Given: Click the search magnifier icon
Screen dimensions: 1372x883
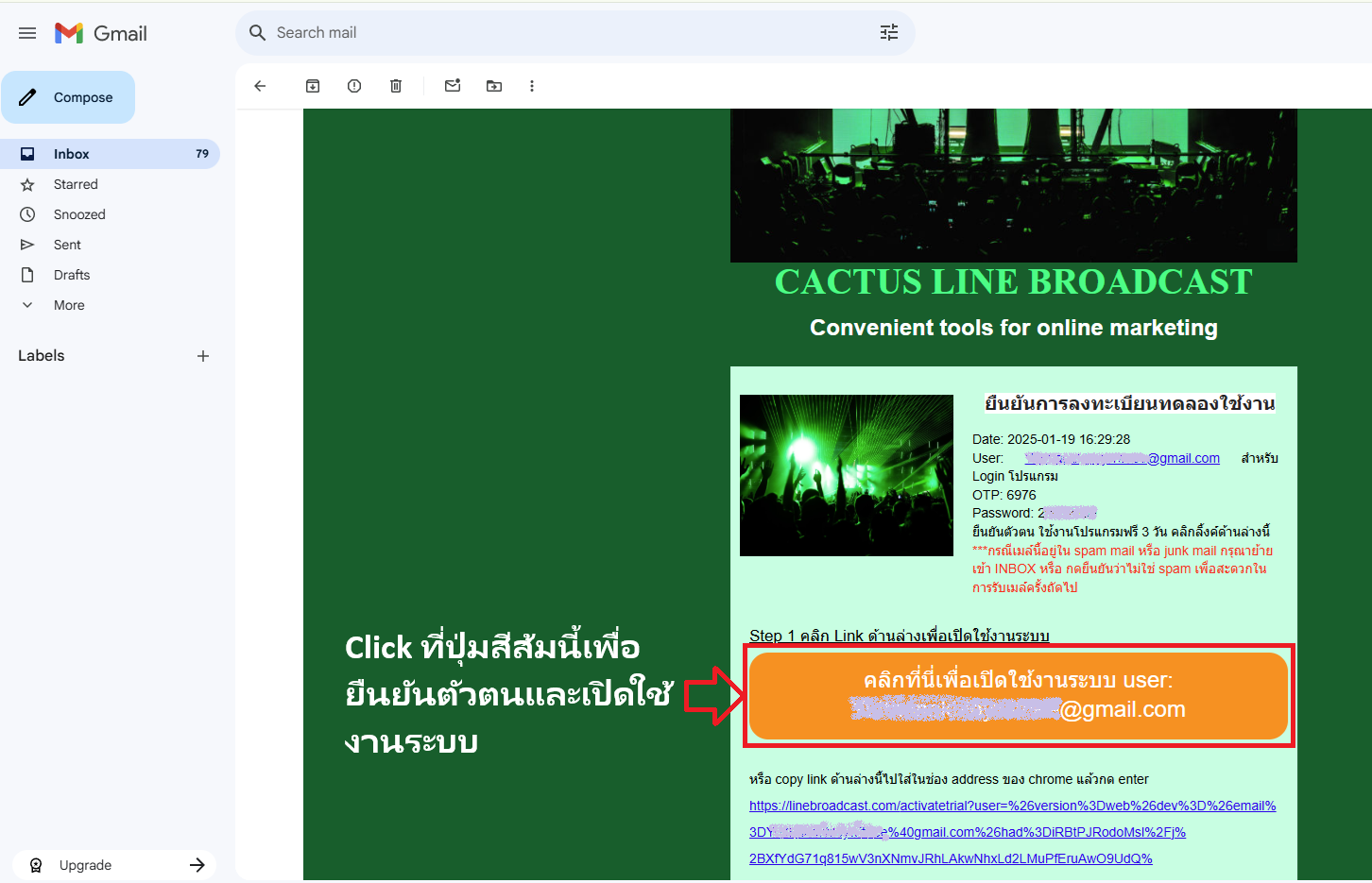Looking at the screenshot, I should click(x=257, y=33).
